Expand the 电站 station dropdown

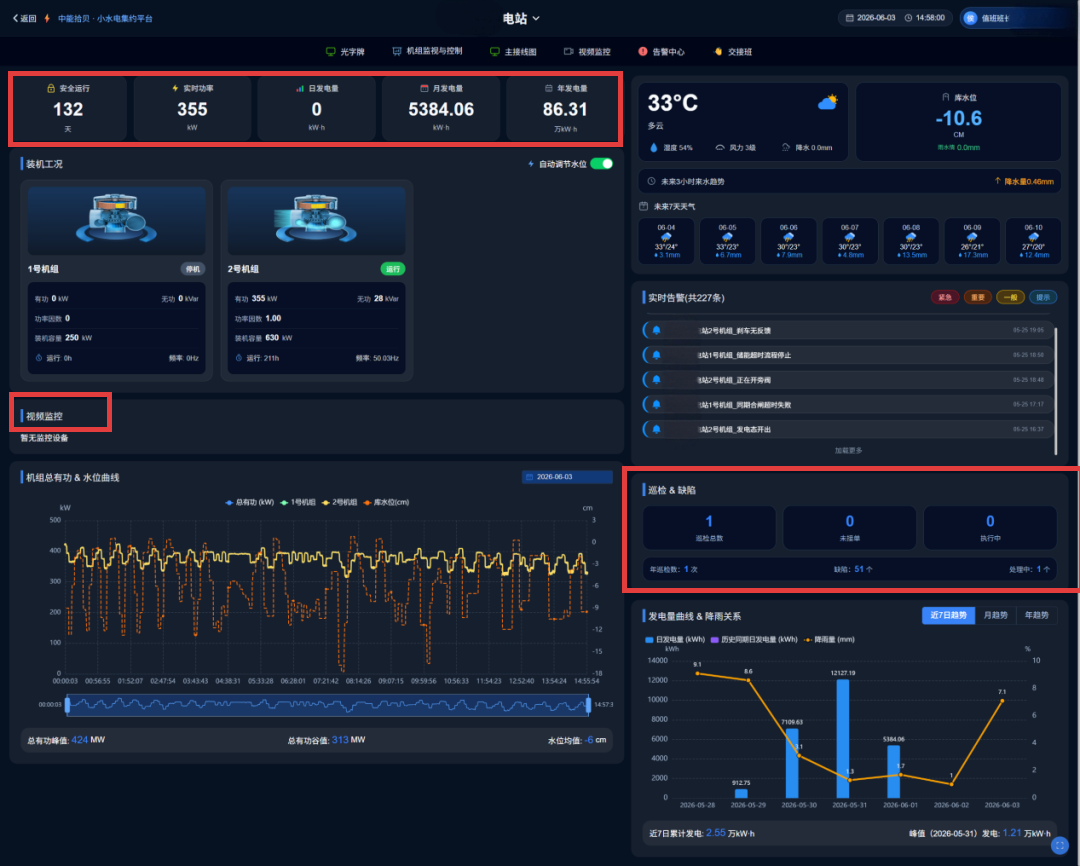(521, 19)
